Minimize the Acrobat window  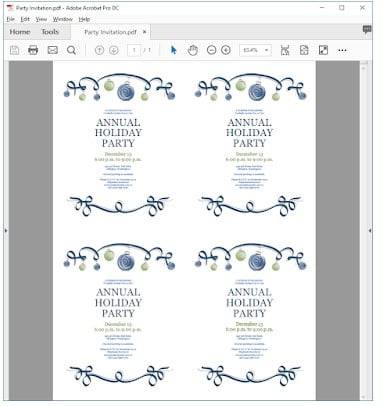click(x=322, y=7)
